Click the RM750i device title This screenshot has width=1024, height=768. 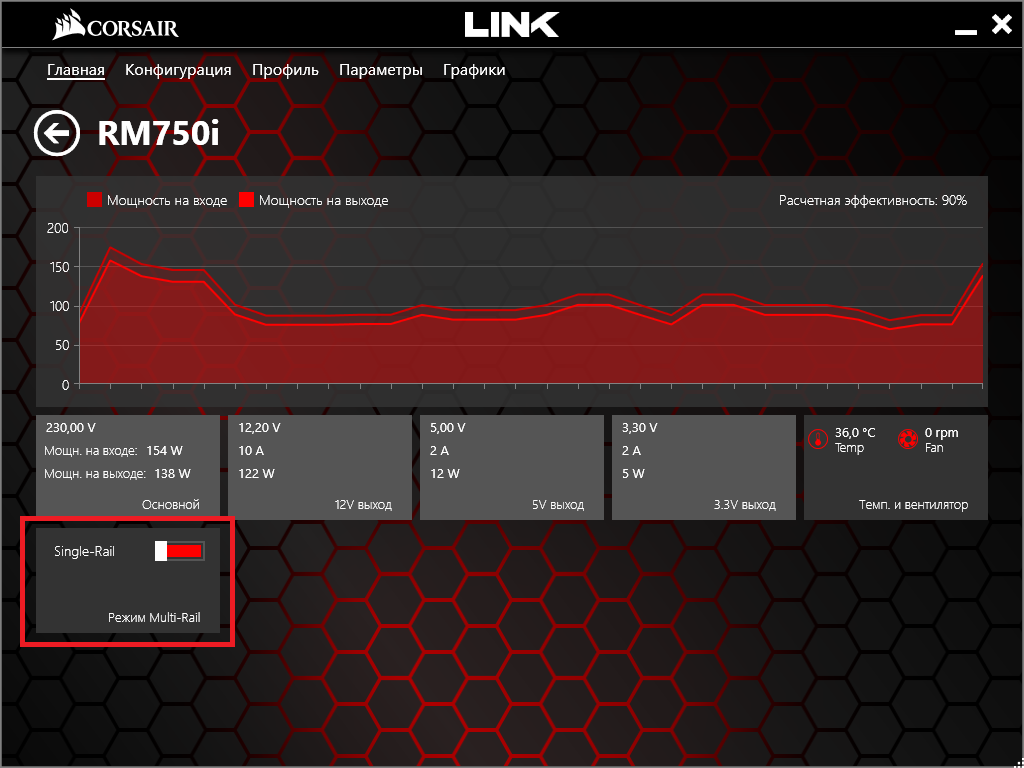click(x=159, y=134)
